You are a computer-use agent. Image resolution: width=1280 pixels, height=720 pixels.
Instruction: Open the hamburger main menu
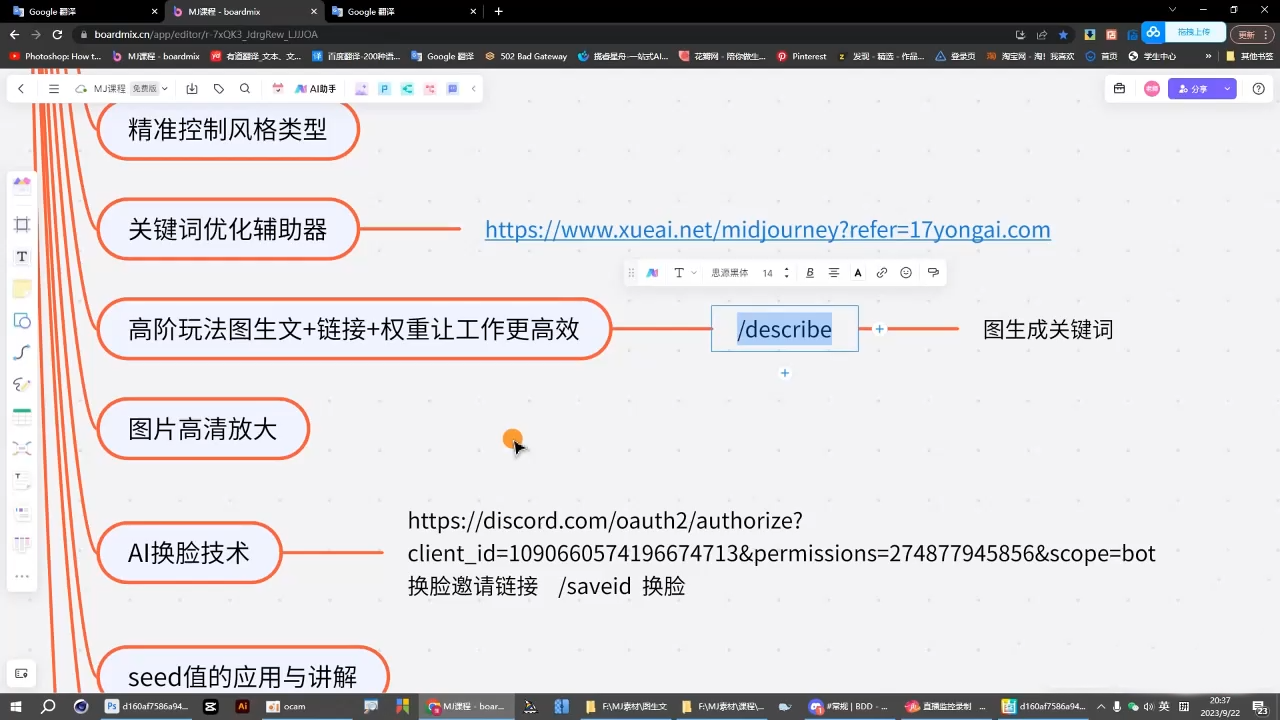pyautogui.click(x=54, y=89)
